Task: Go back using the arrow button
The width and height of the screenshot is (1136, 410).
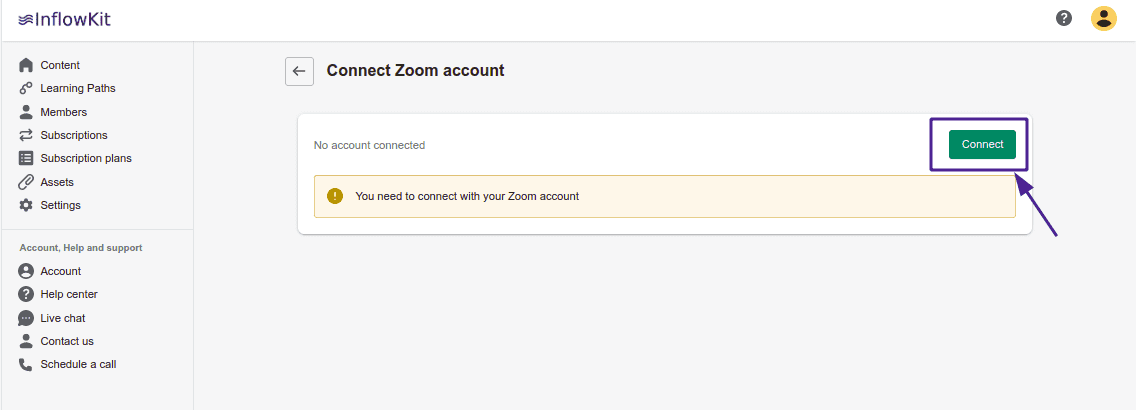Action: (x=299, y=71)
